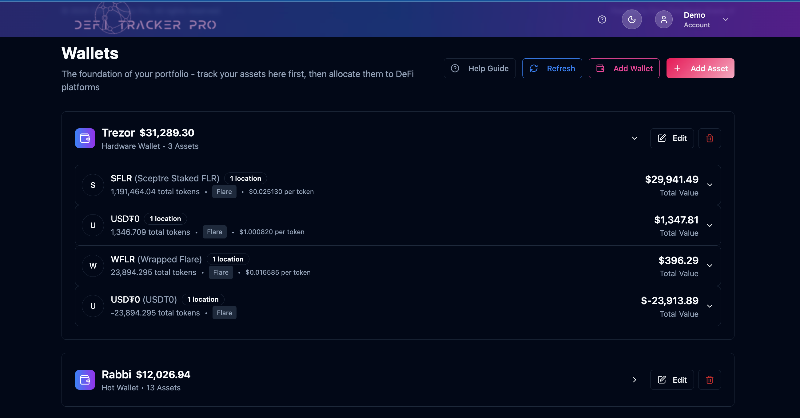
Task: Click the USD₮0 (USDT0) token avatar
Action: pos(93,306)
